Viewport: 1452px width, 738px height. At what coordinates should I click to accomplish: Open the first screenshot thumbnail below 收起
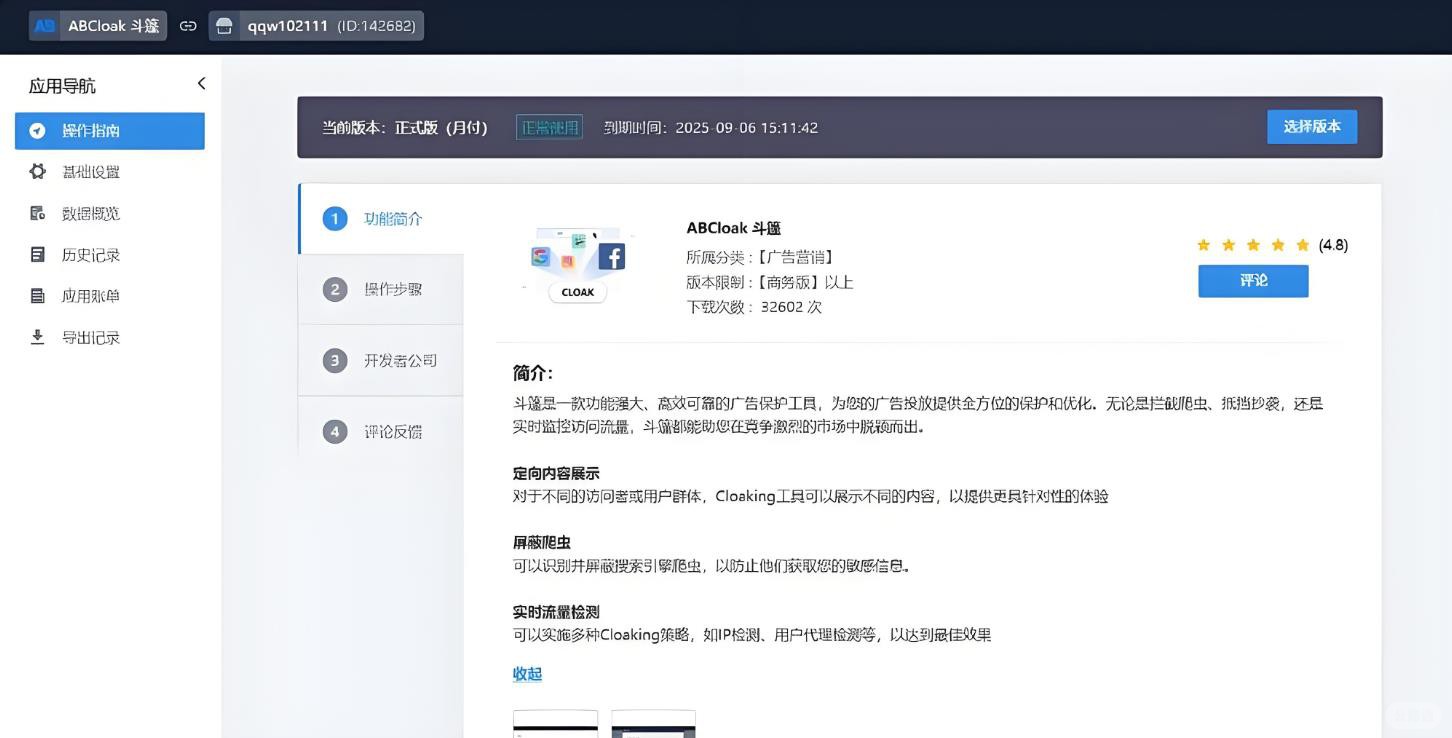[x=555, y=724]
